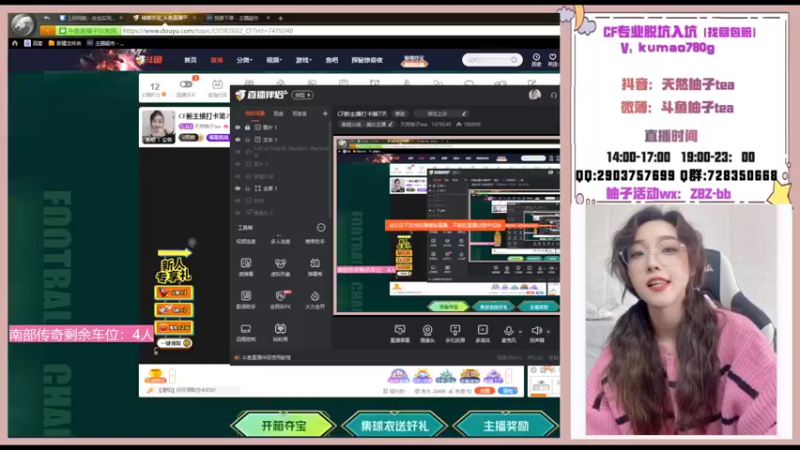The width and height of the screenshot is (800, 450).
Task: Click the add scene plus icon
Action: point(325,113)
